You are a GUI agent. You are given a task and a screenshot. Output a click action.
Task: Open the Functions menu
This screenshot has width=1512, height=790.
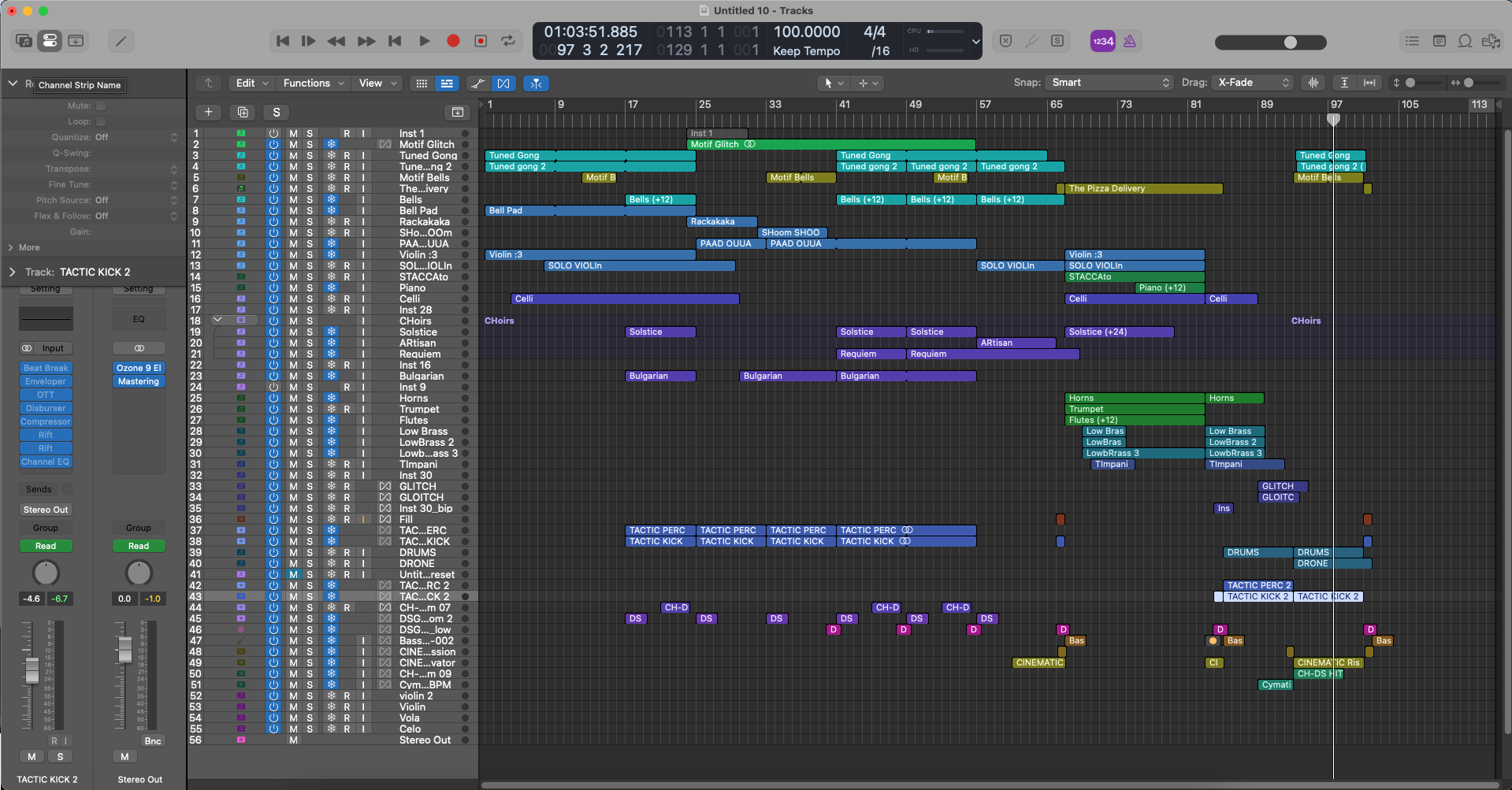[x=314, y=83]
